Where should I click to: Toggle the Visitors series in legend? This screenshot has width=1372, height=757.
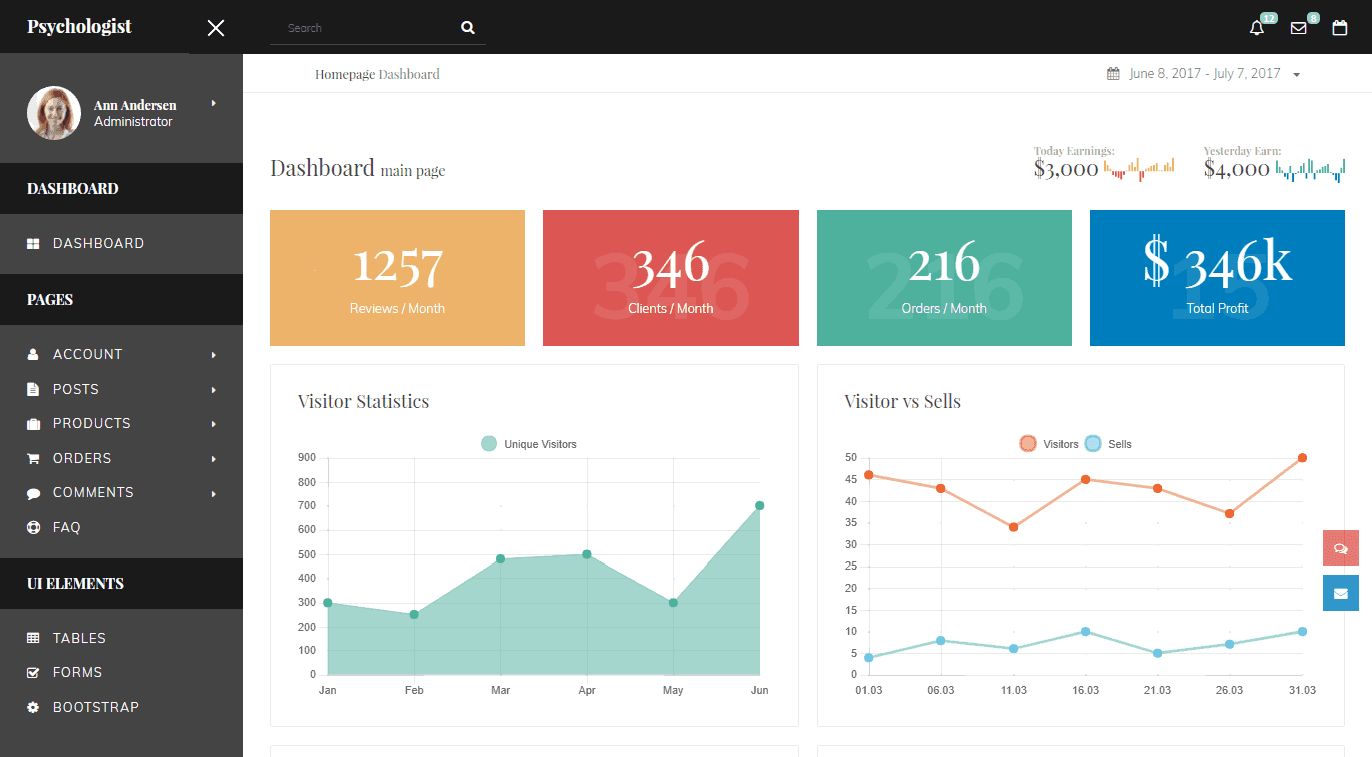click(x=1049, y=444)
